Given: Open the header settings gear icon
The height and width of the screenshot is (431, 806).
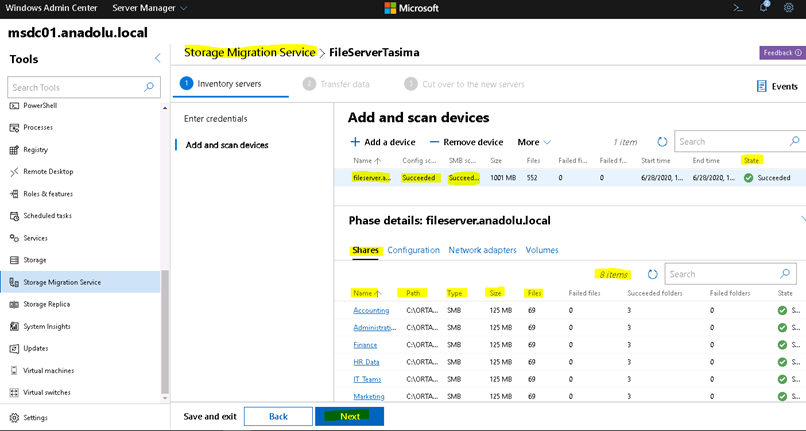Looking at the screenshot, I should pos(789,8).
